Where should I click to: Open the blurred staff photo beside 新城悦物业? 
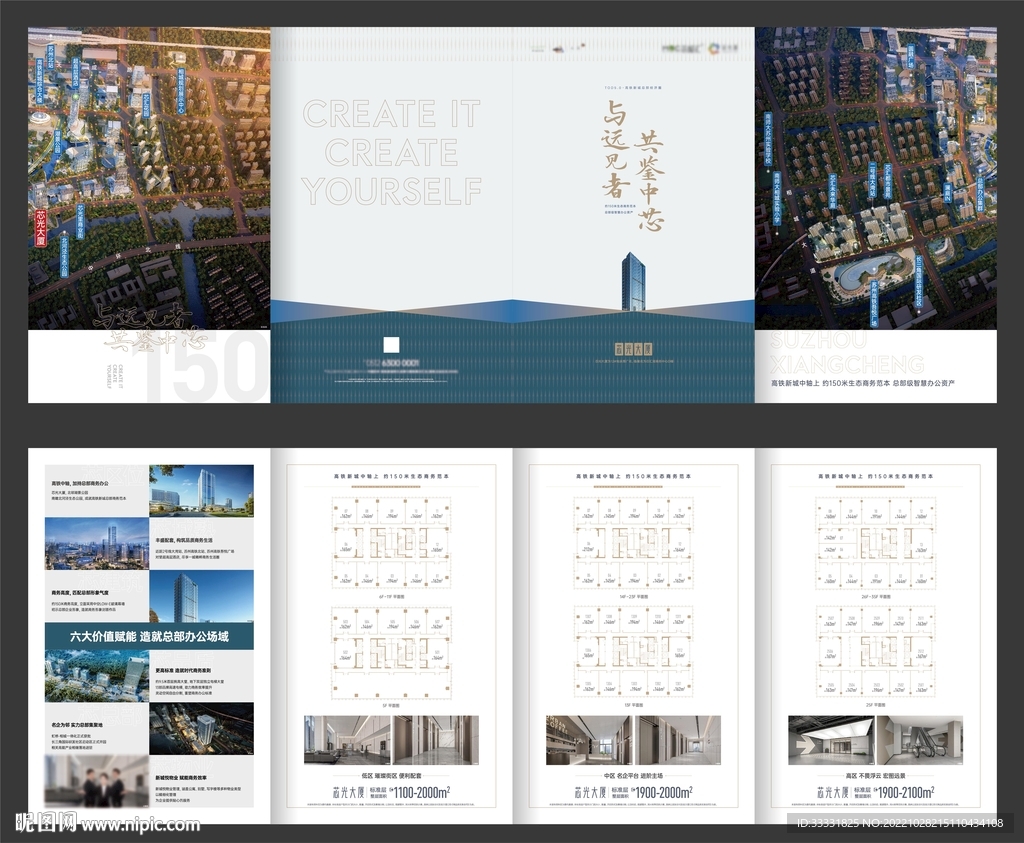click(97, 781)
